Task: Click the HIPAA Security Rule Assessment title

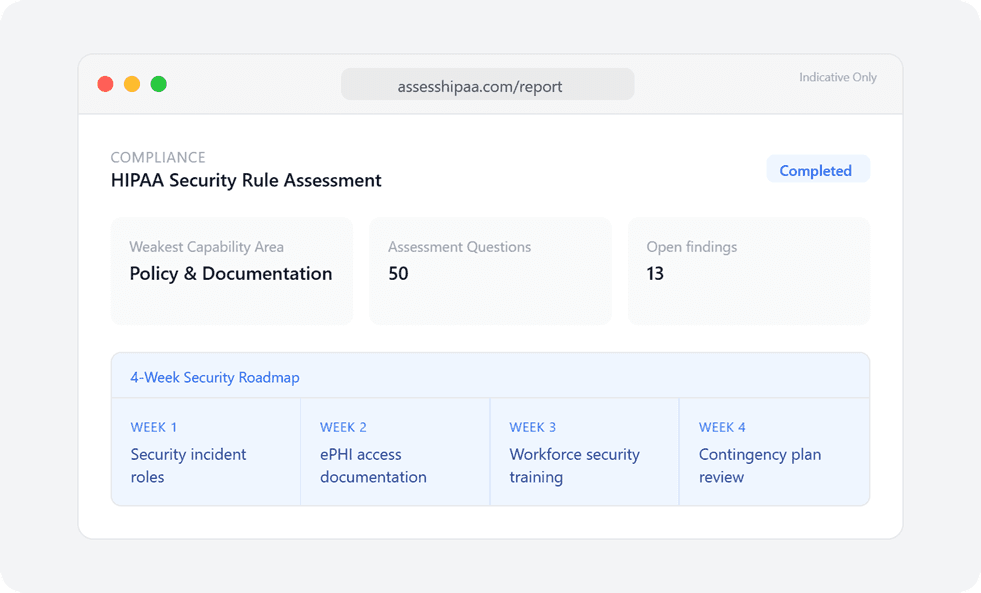Action: (x=246, y=180)
